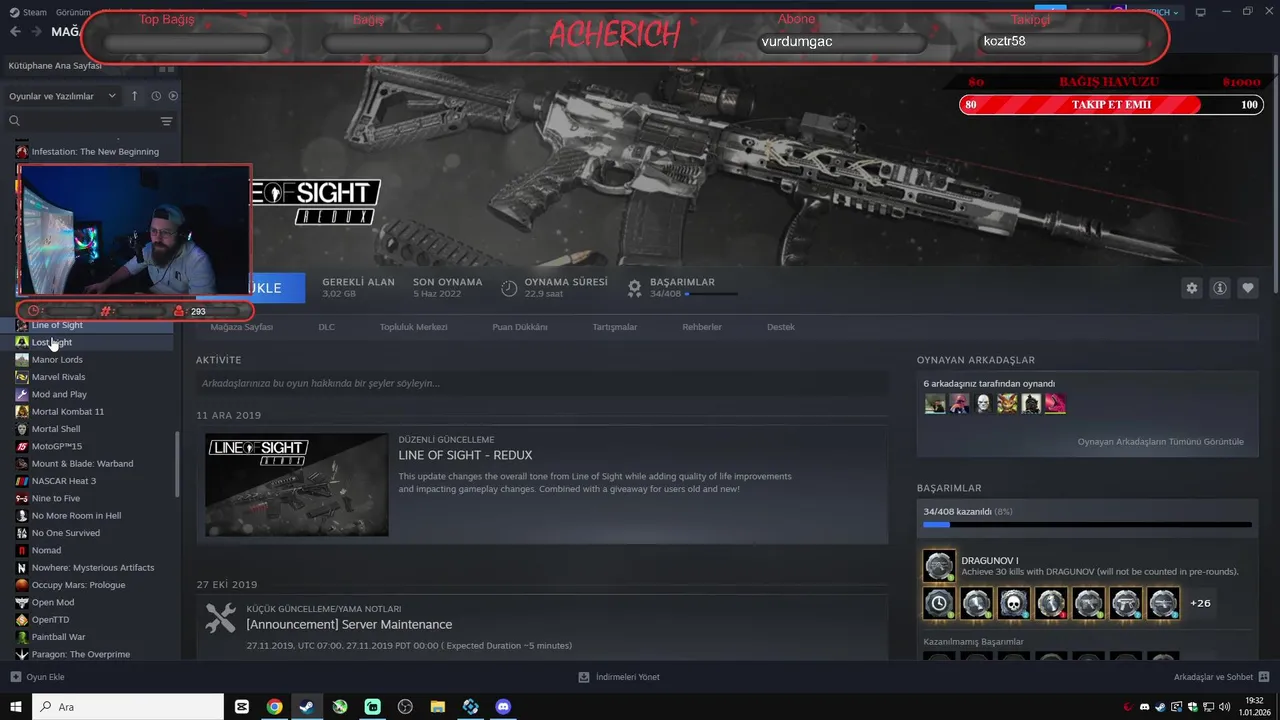Go back using the Steam back arrow
The width and height of the screenshot is (1280, 720).
[x=15, y=32]
